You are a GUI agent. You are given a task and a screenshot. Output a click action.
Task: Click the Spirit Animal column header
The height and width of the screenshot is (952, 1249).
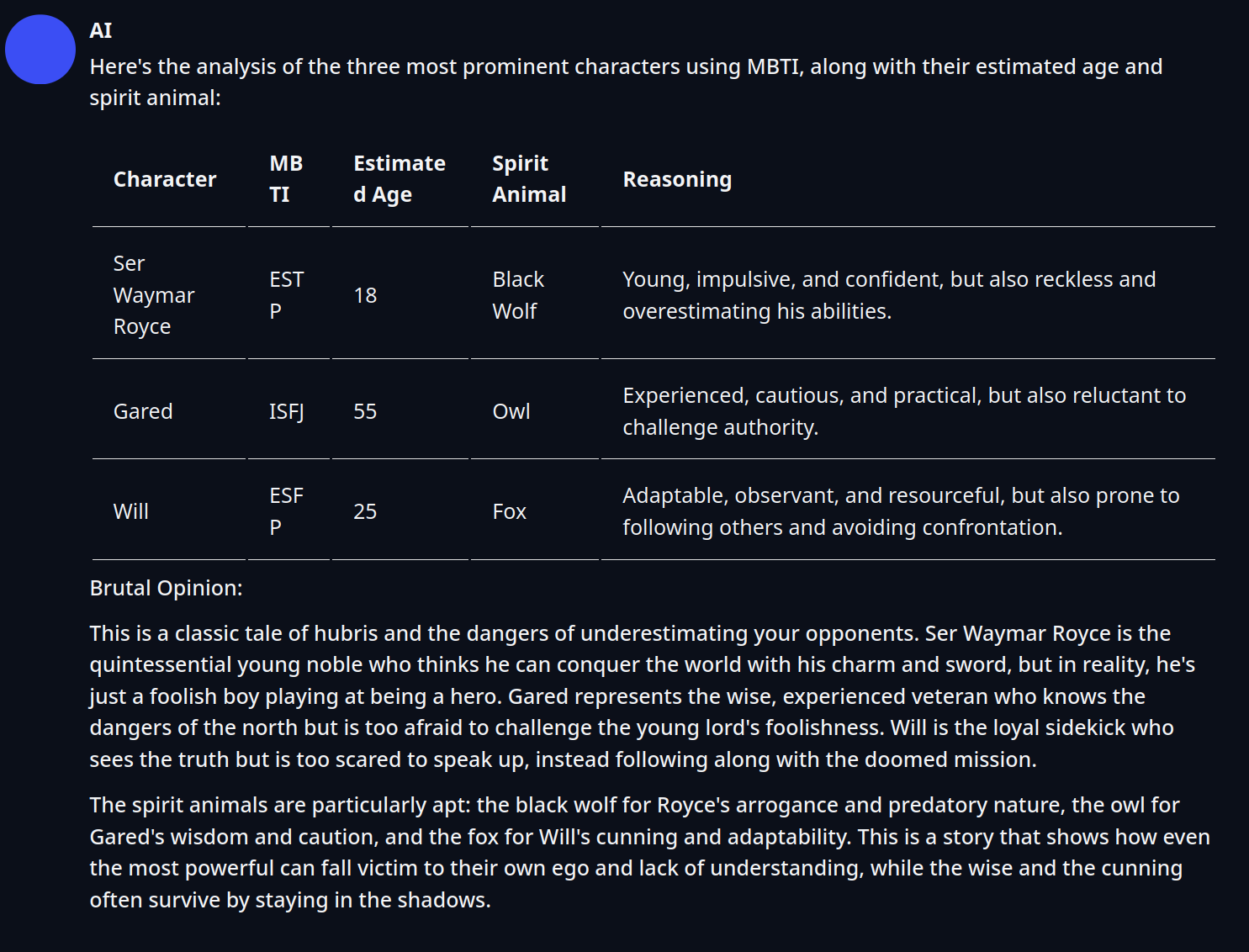tap(528, 179)
